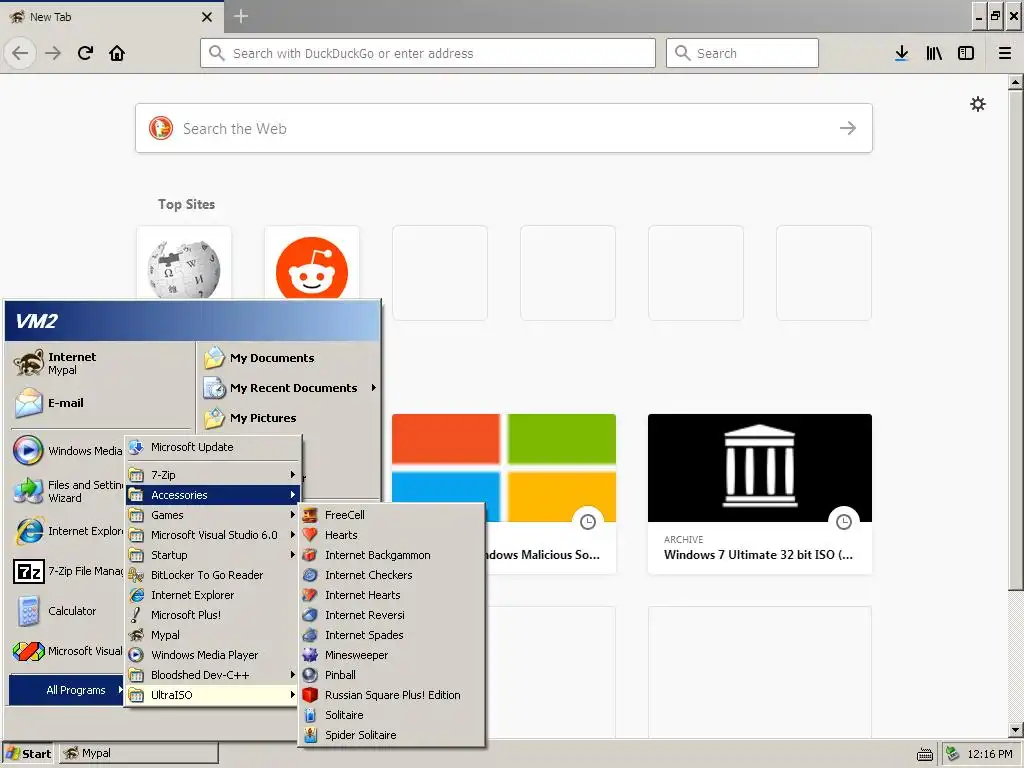
Task: Start Internet Checkers
Action: 391,575
